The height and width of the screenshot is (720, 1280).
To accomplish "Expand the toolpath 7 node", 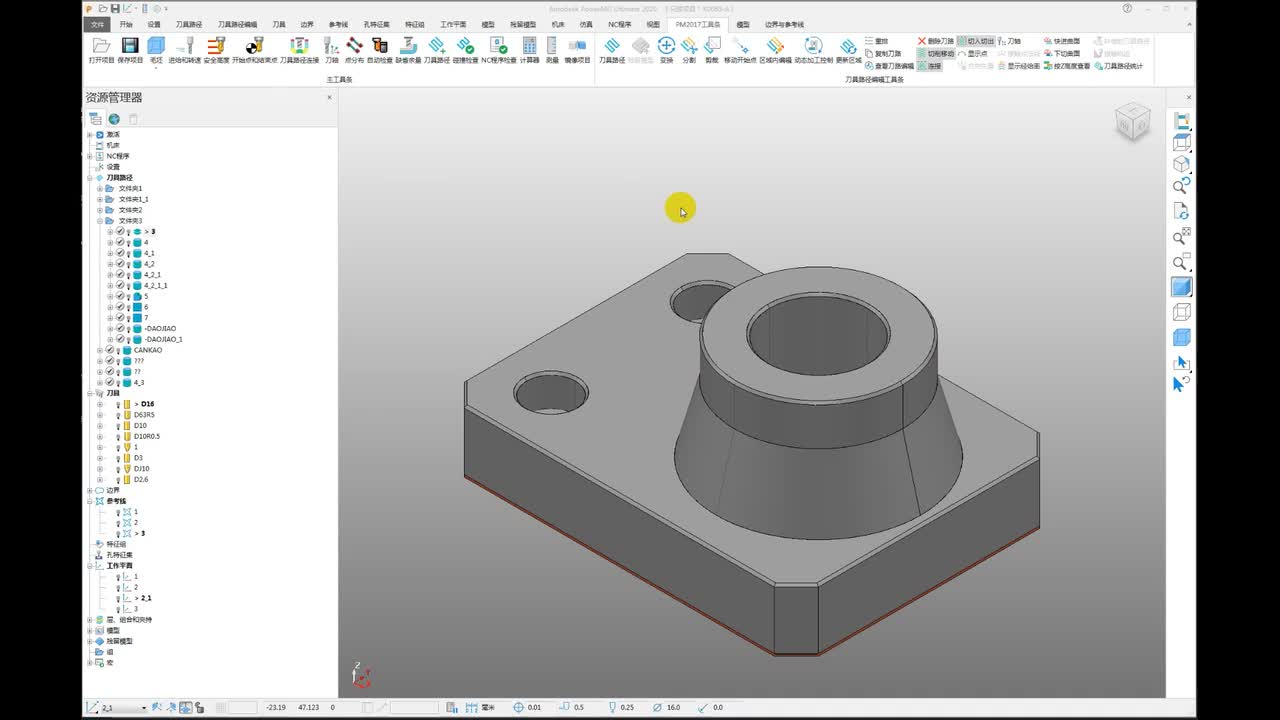I will point(110,318).
